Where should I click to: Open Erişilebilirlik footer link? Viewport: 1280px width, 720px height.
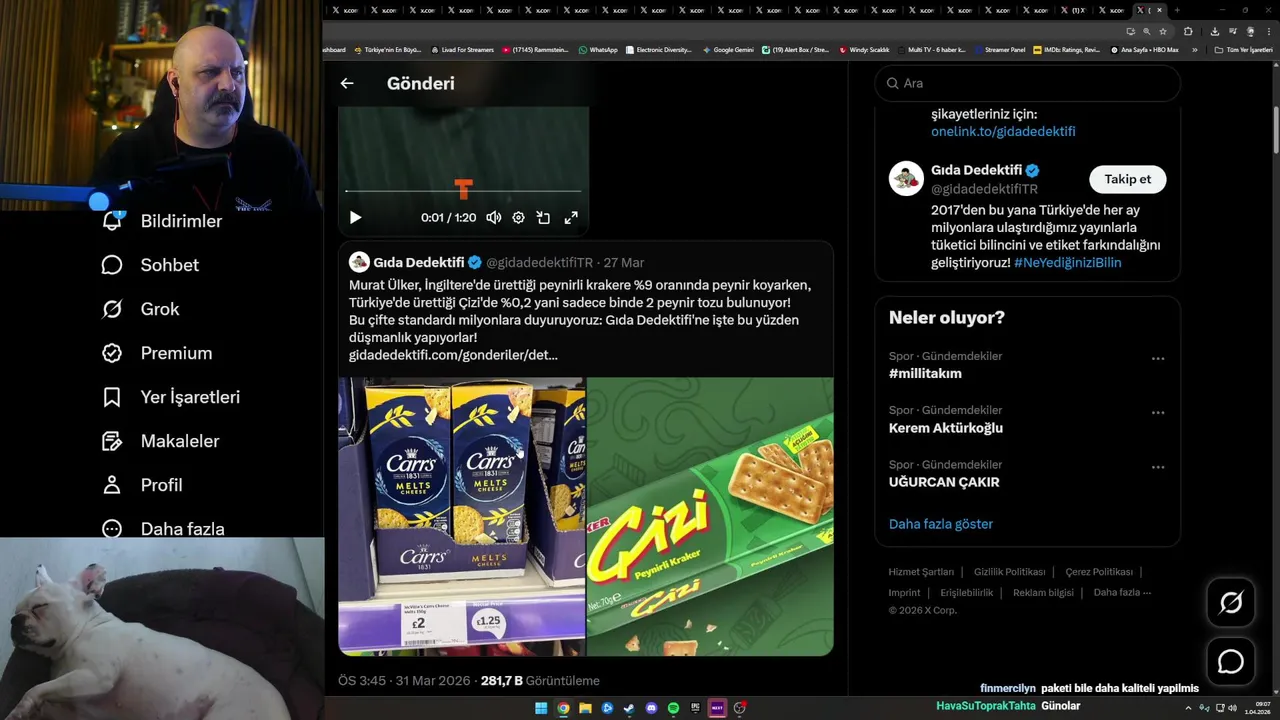pos(967,592)
